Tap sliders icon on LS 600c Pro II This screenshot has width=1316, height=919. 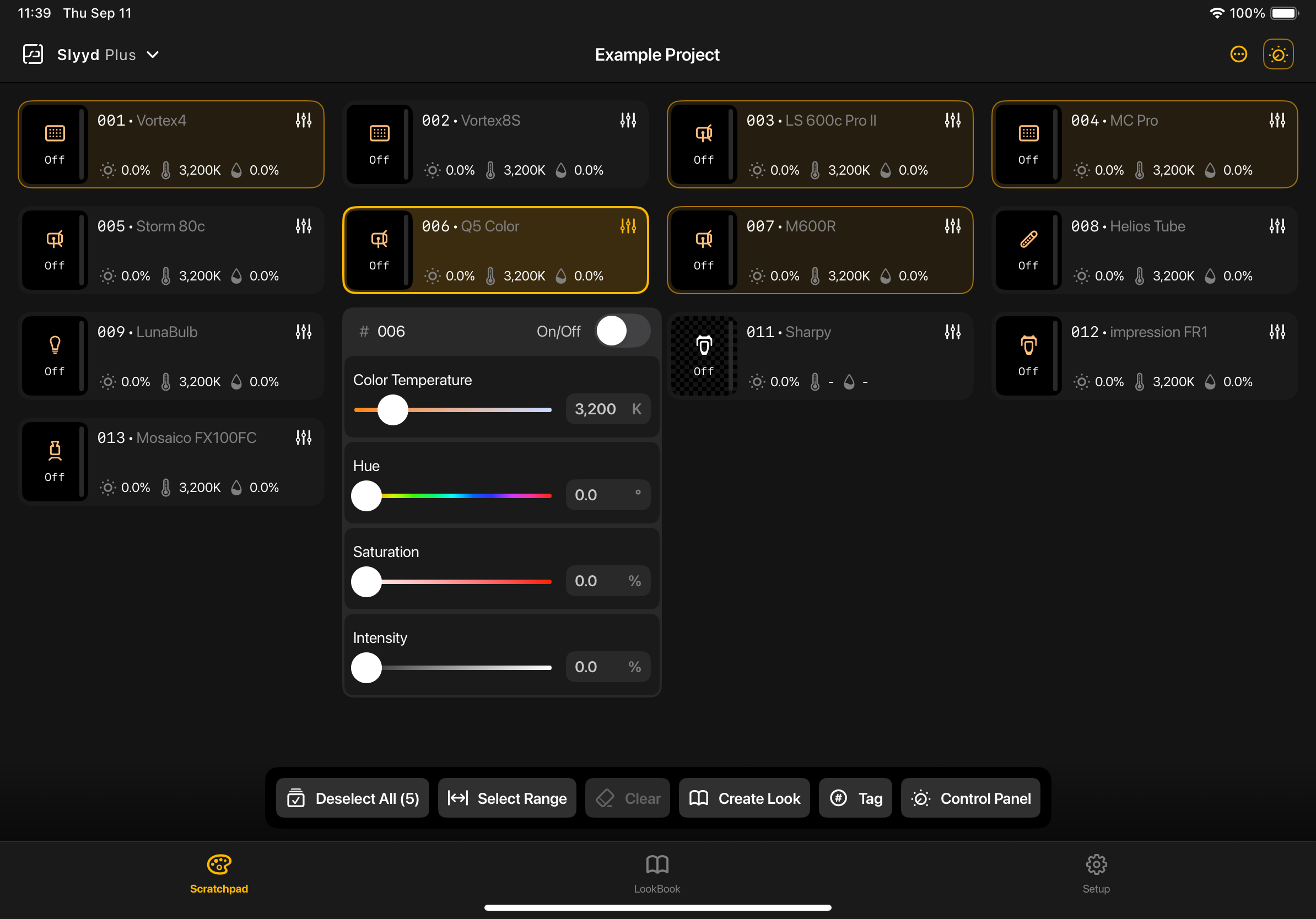[952, 120]
